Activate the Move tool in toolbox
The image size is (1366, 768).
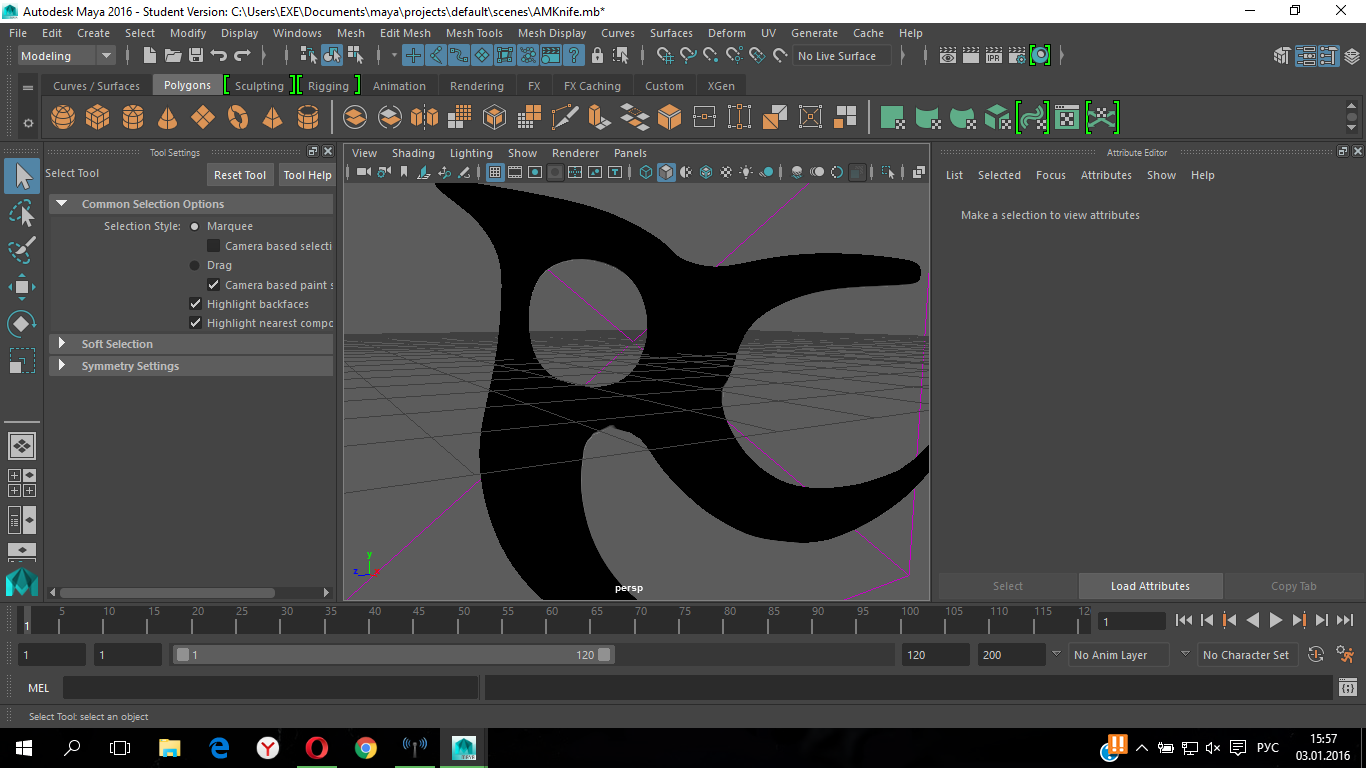click(x=22, y=287)
